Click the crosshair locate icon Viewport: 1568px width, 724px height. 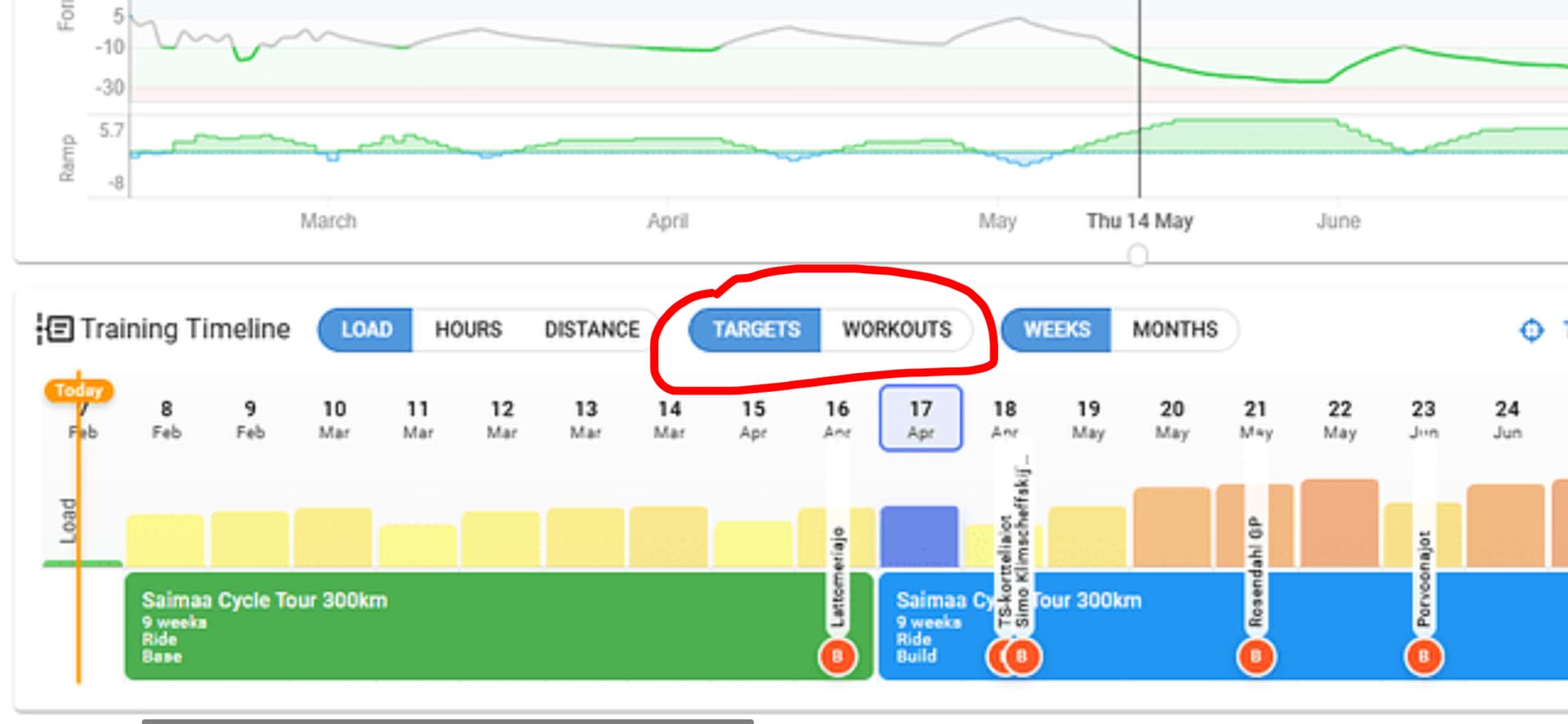1530,331
